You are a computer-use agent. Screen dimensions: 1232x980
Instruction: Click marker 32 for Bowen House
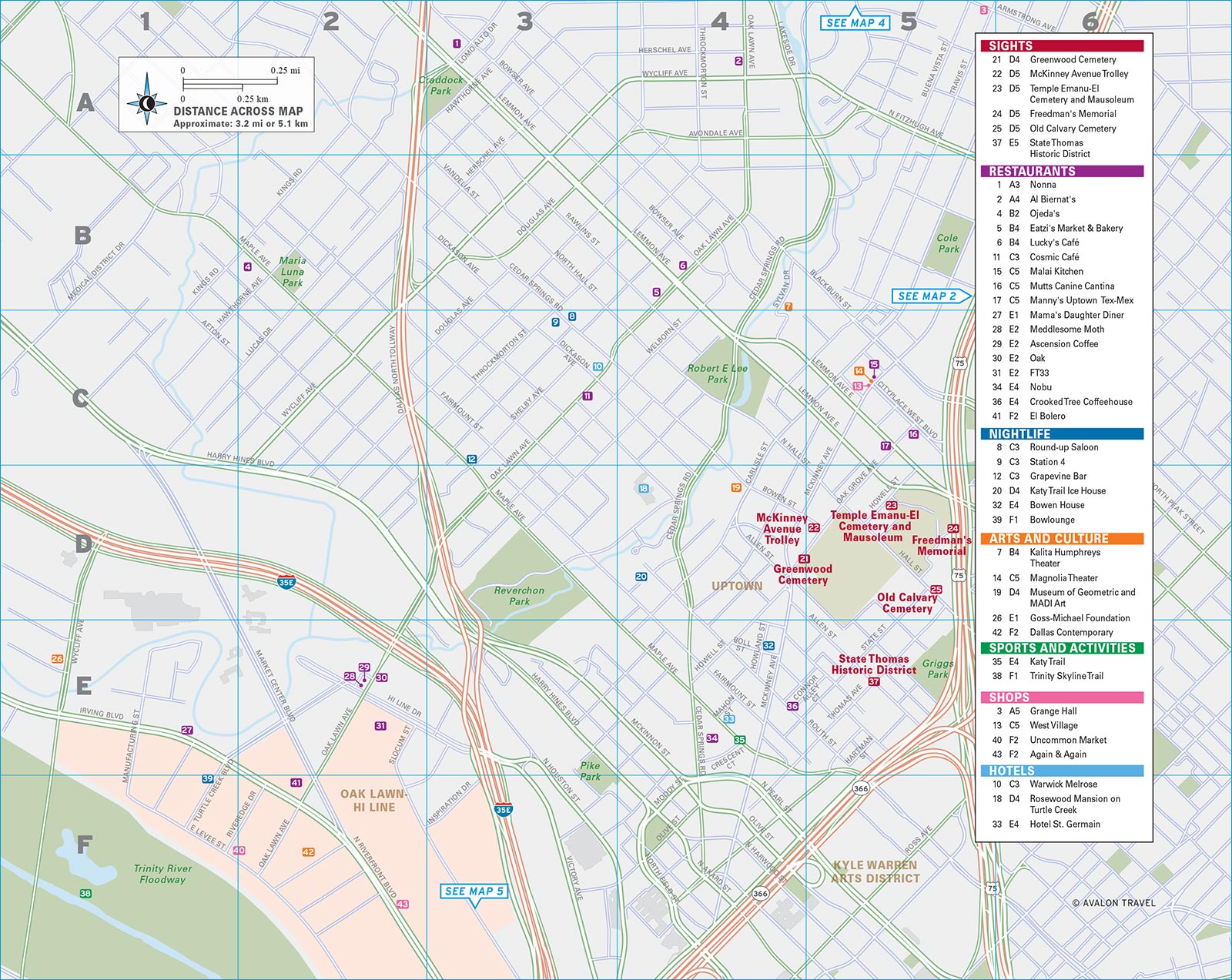768,646
